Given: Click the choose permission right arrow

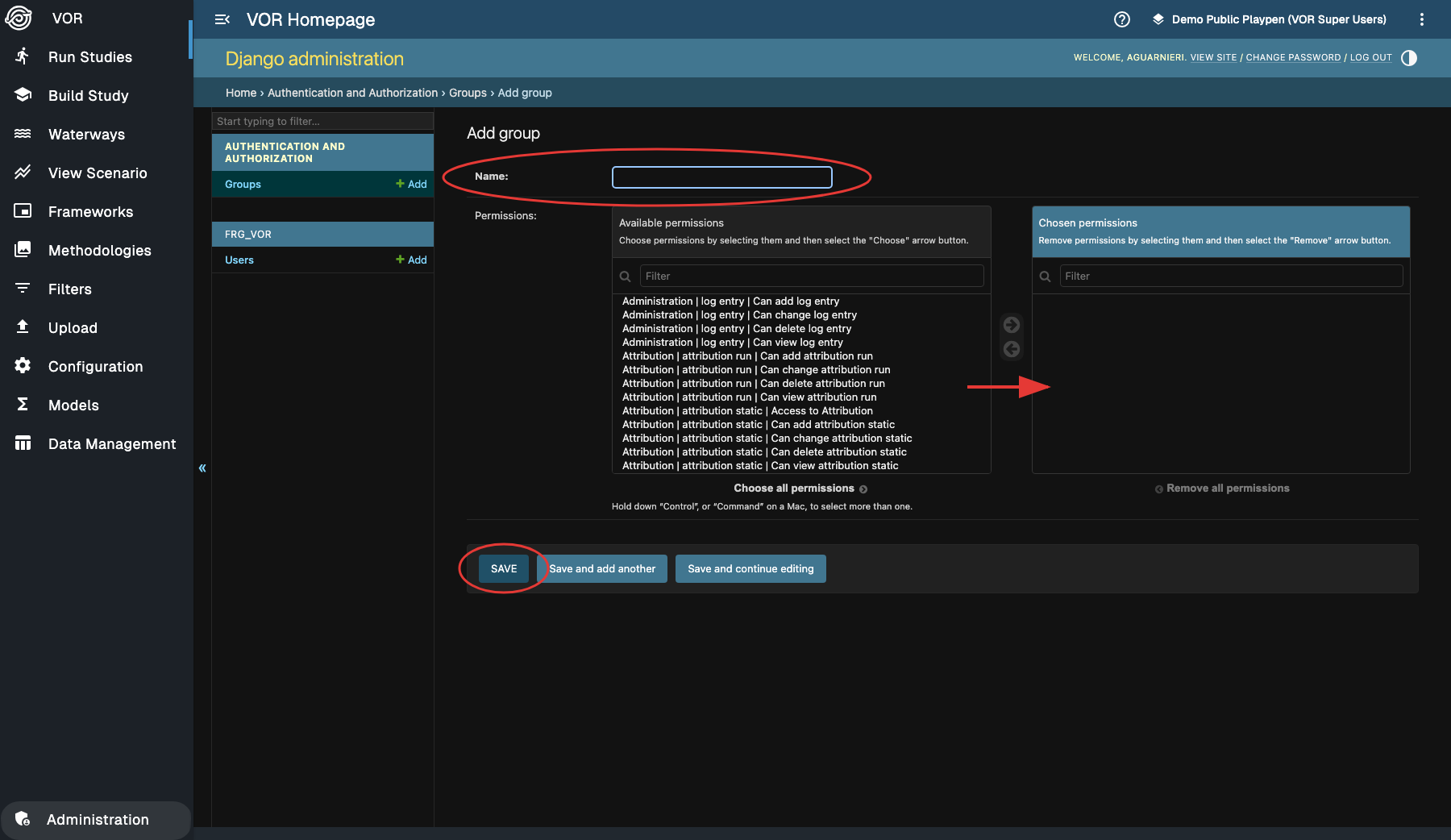Looking at the screenshot, I should point(1011,325).
